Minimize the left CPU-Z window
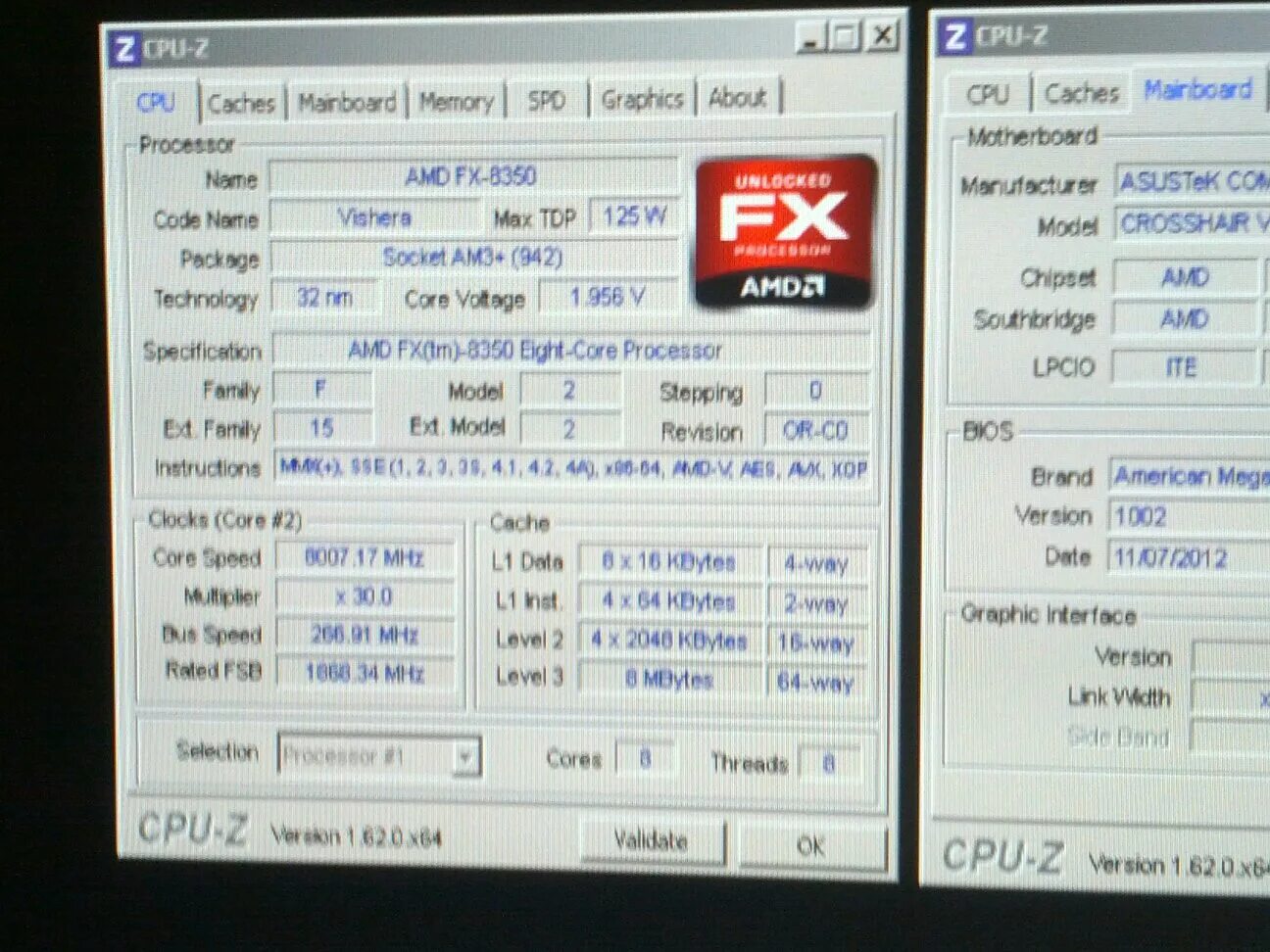 [811, 37]
